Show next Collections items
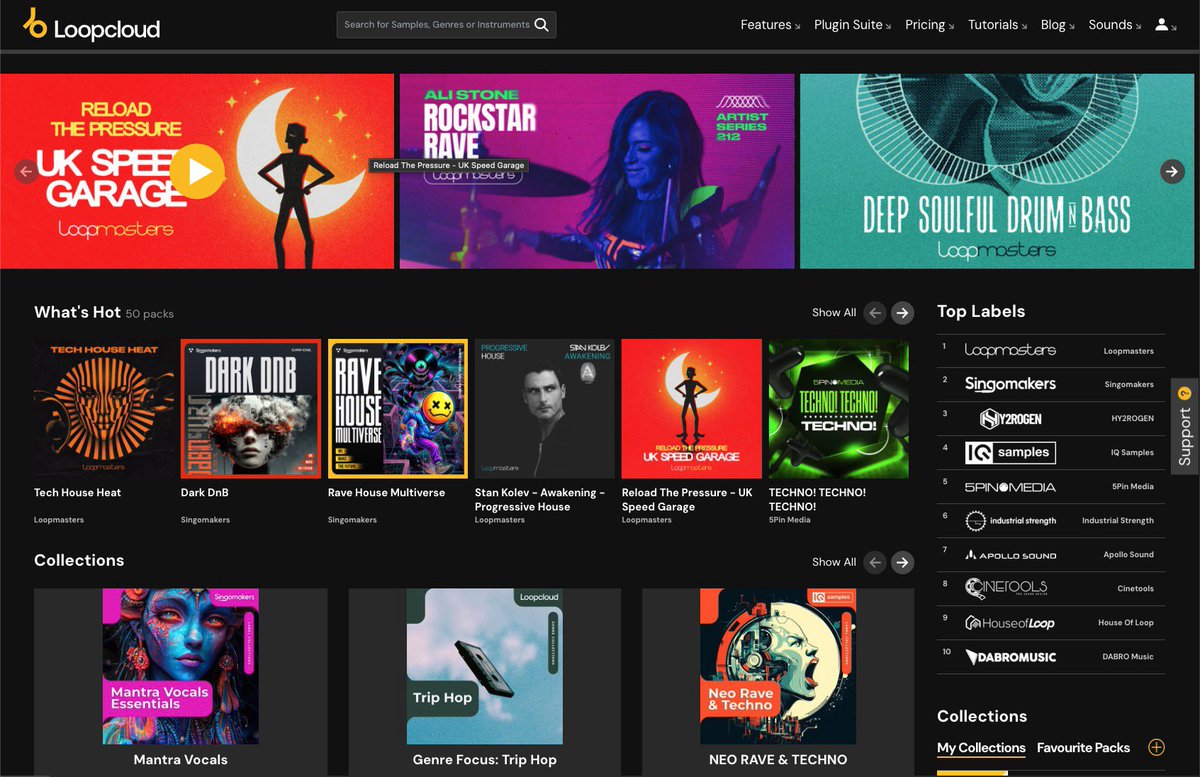Screen dimensions: 1200x777 click(902, 562)
